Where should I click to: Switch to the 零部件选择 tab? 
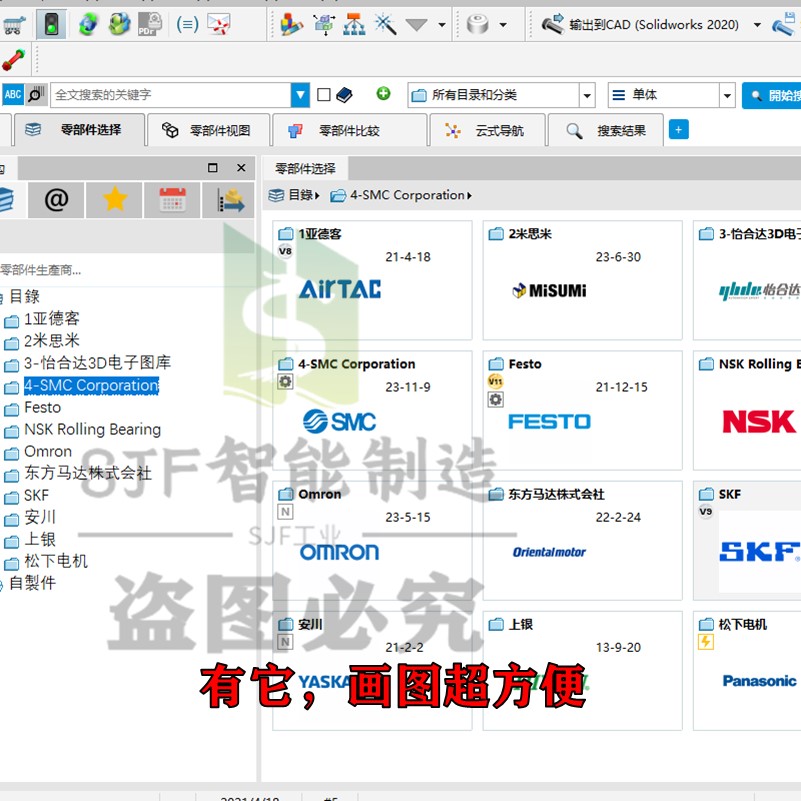(79, 130)
